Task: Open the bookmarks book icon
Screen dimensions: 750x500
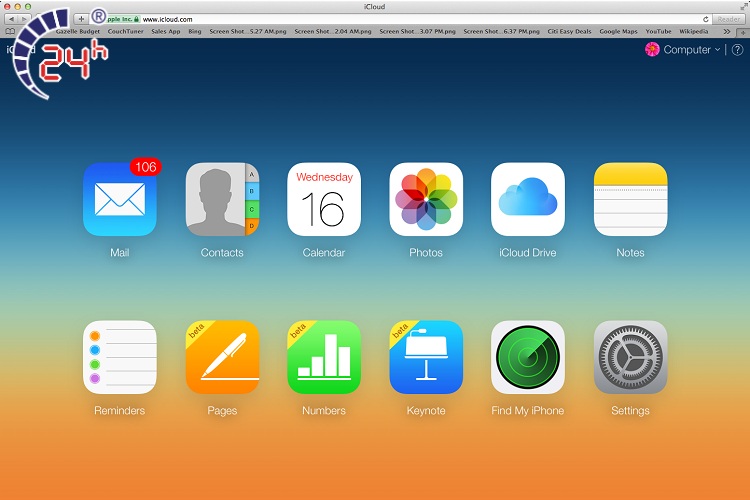Action: 10,32
